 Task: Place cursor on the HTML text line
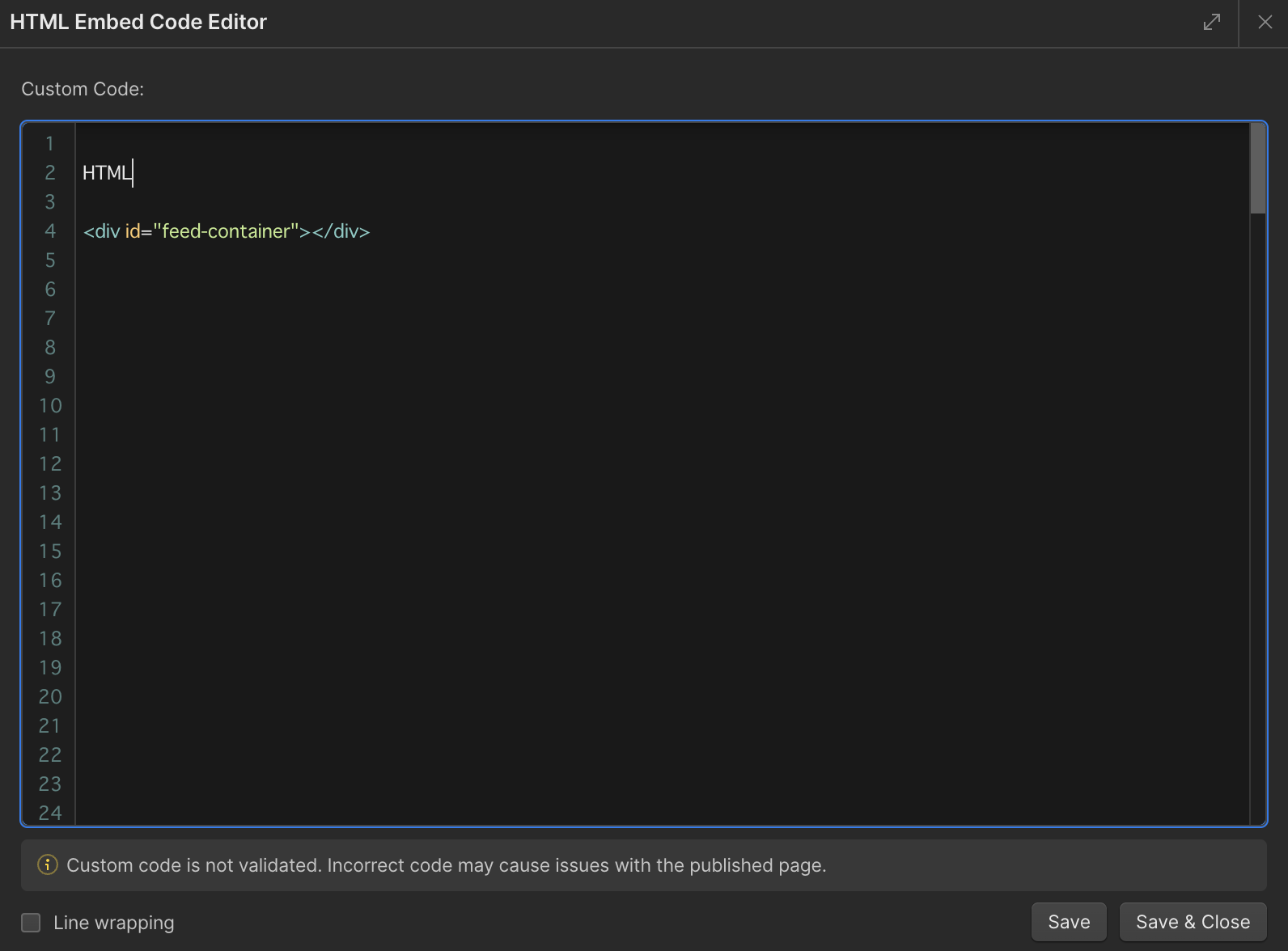point(108,172)
